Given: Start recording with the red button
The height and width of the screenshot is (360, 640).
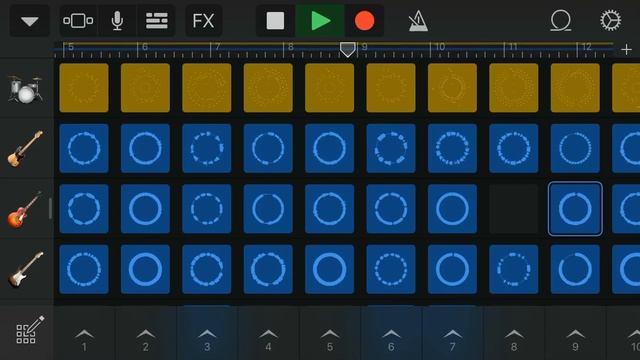Looking at the screenshot, I should point(364,21).
